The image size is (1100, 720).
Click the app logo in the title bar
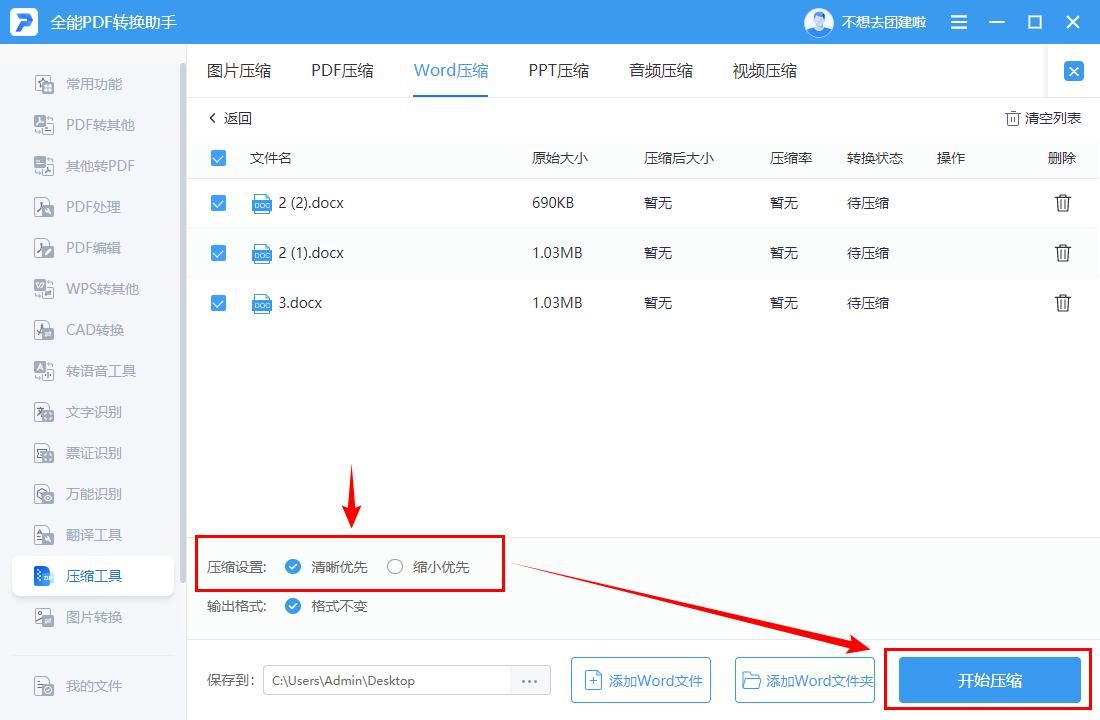click(x=23, y=22)
